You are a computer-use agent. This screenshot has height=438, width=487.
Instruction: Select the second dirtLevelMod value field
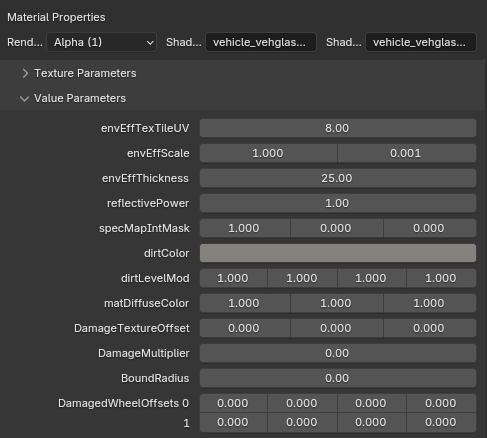[x=302, y=278]
